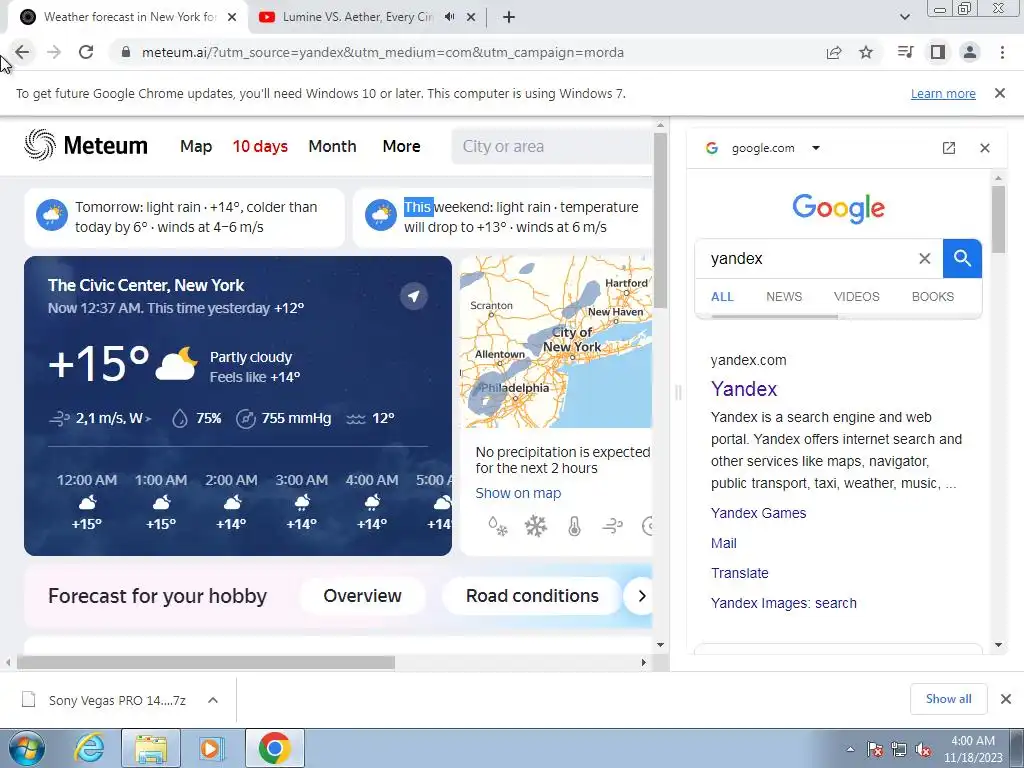Image resolution: width=1024 pixels, height=768 pixels.
Task: Close the downloads bar
Action: click(x=1006, y=699)
